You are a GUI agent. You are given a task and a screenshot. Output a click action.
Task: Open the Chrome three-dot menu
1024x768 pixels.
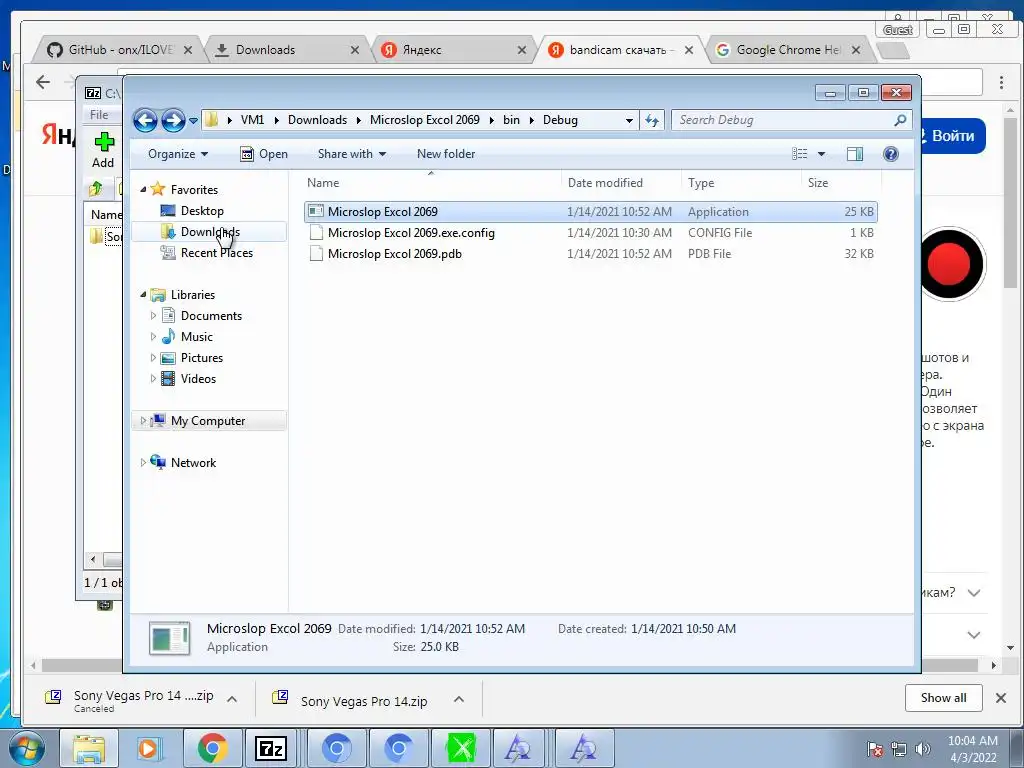pyautogui.click(x=1001, y=82)
